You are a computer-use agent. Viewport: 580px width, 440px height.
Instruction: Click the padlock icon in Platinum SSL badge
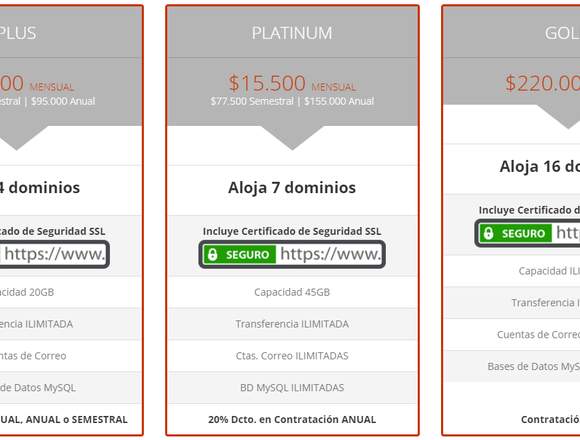click(212, 254)
